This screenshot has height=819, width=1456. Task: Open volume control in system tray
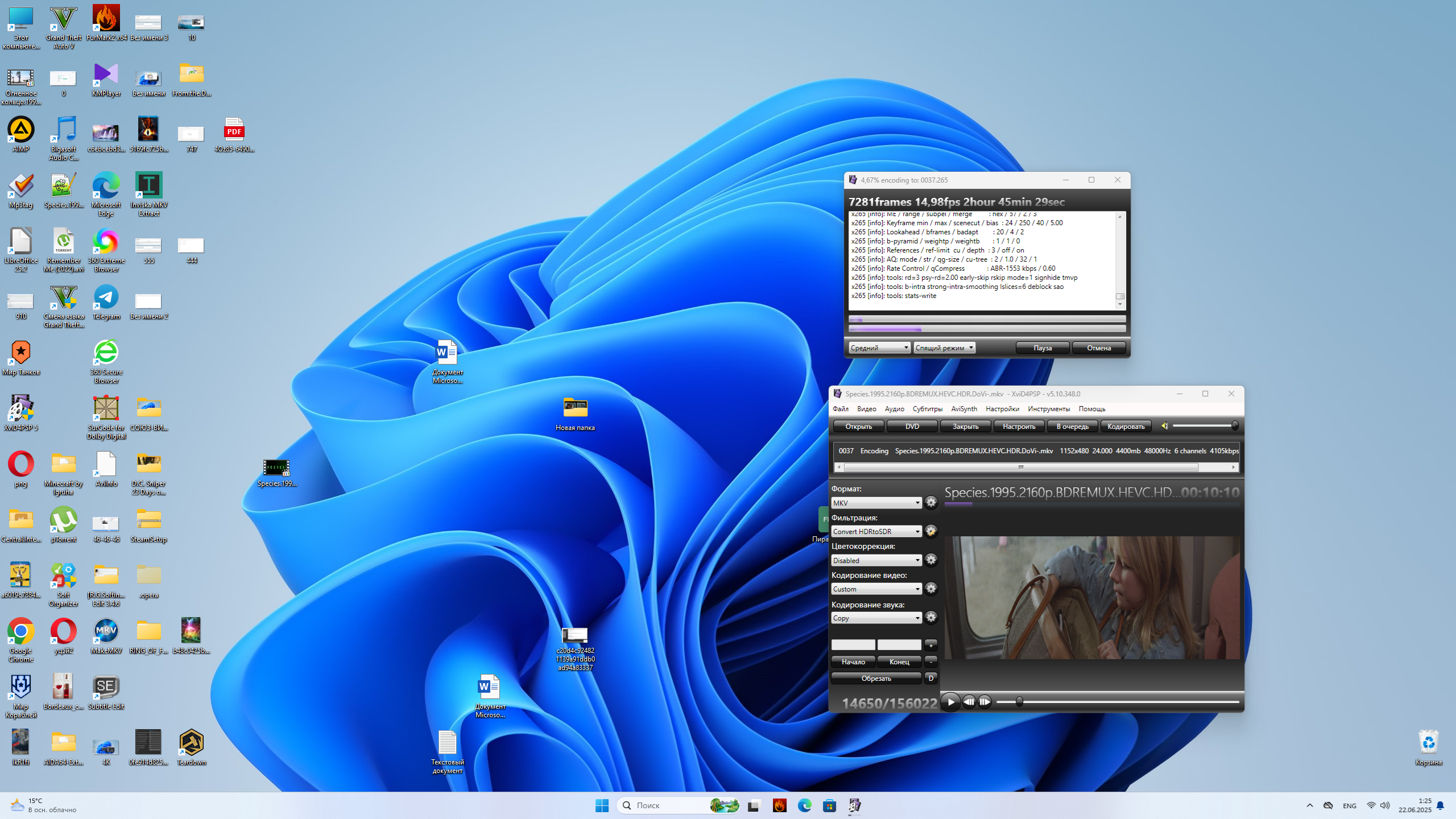(x=1385, y=805)
